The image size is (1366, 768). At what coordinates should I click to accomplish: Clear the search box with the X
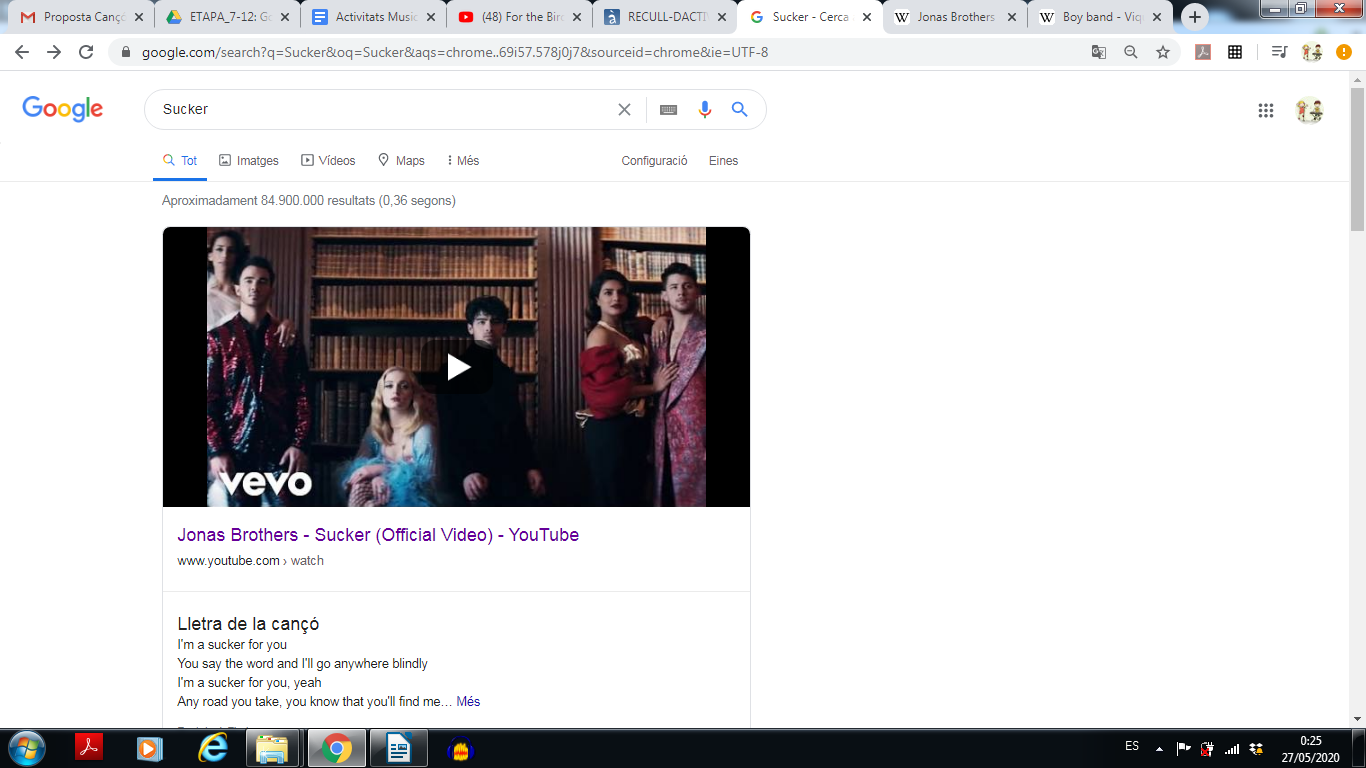[624, 110]
